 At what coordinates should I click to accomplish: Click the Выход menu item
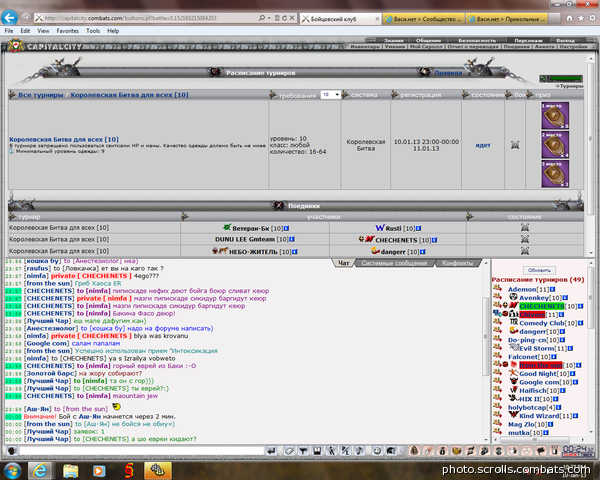click(x=565, y=41)
